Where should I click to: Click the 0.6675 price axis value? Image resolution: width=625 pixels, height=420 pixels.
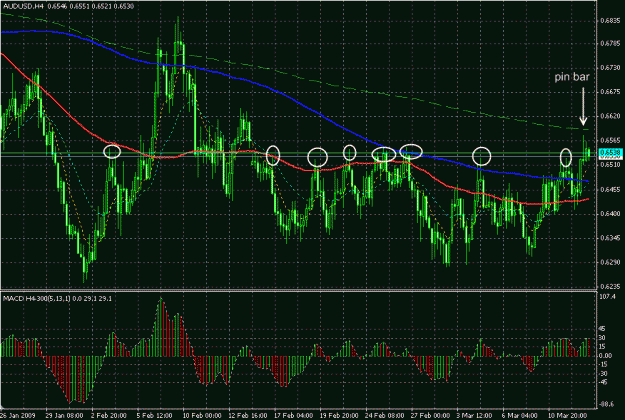610,92
